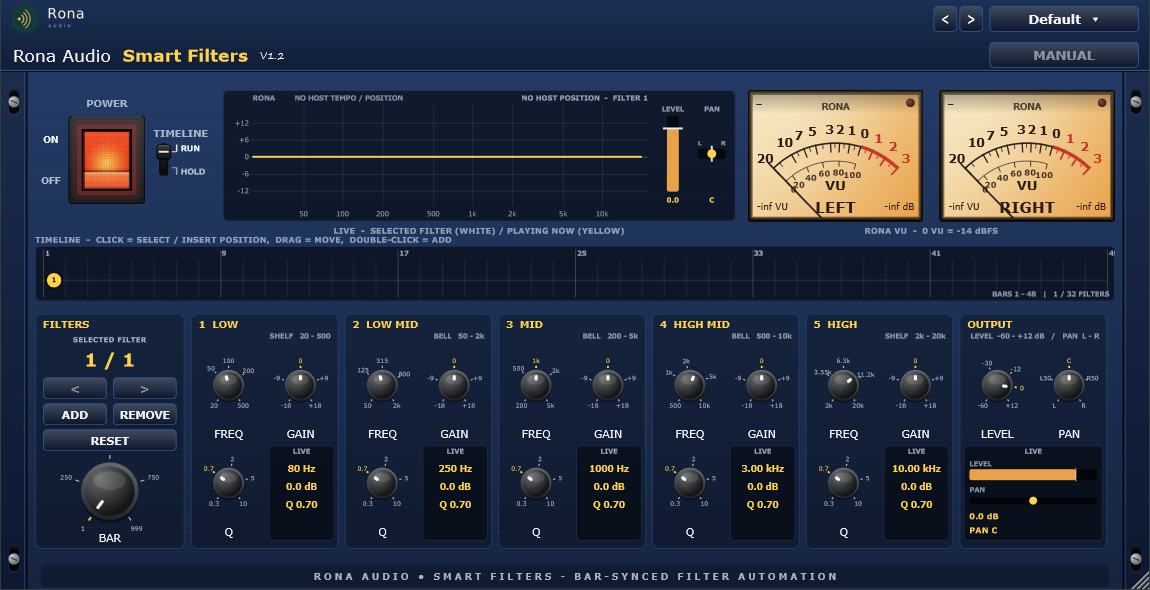Viewport: 1150px width, 590px height.
Task: Click the 2 LOW MID GAIN knob
Action: (x=454, y=385)
